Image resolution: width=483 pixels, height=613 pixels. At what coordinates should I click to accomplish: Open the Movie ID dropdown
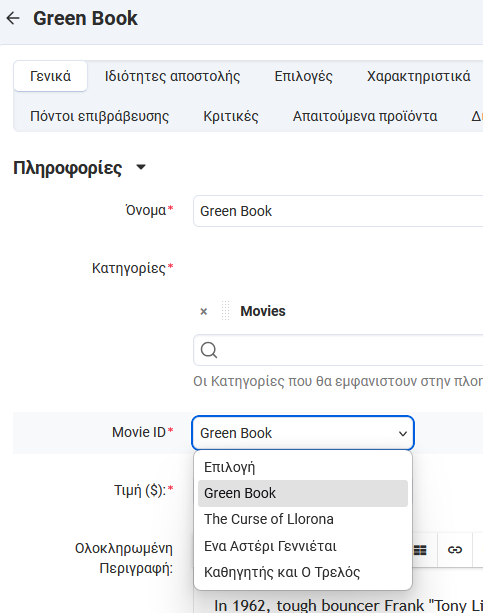303,433
